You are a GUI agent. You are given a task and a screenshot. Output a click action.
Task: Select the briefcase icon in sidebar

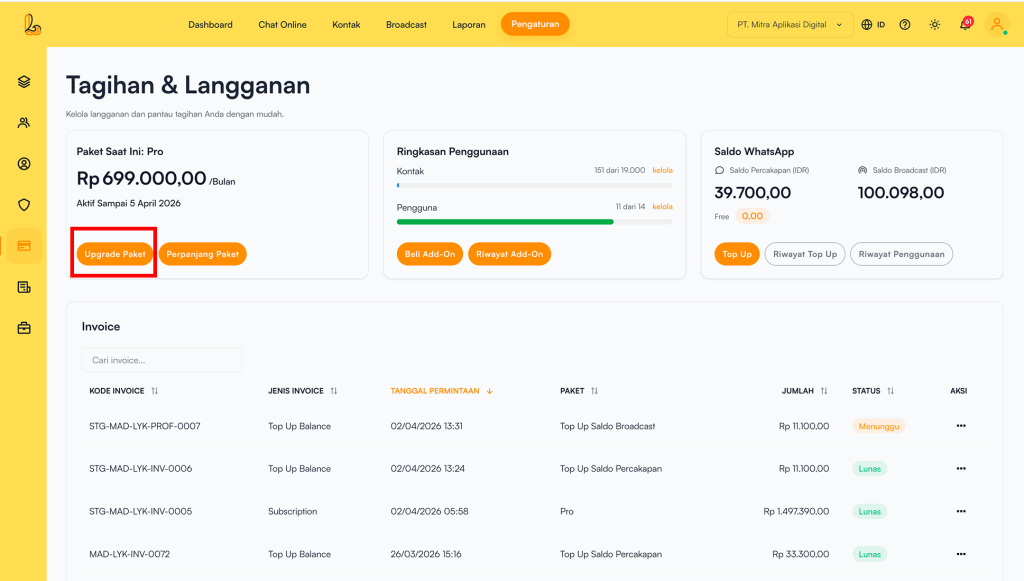pos(24,328)
